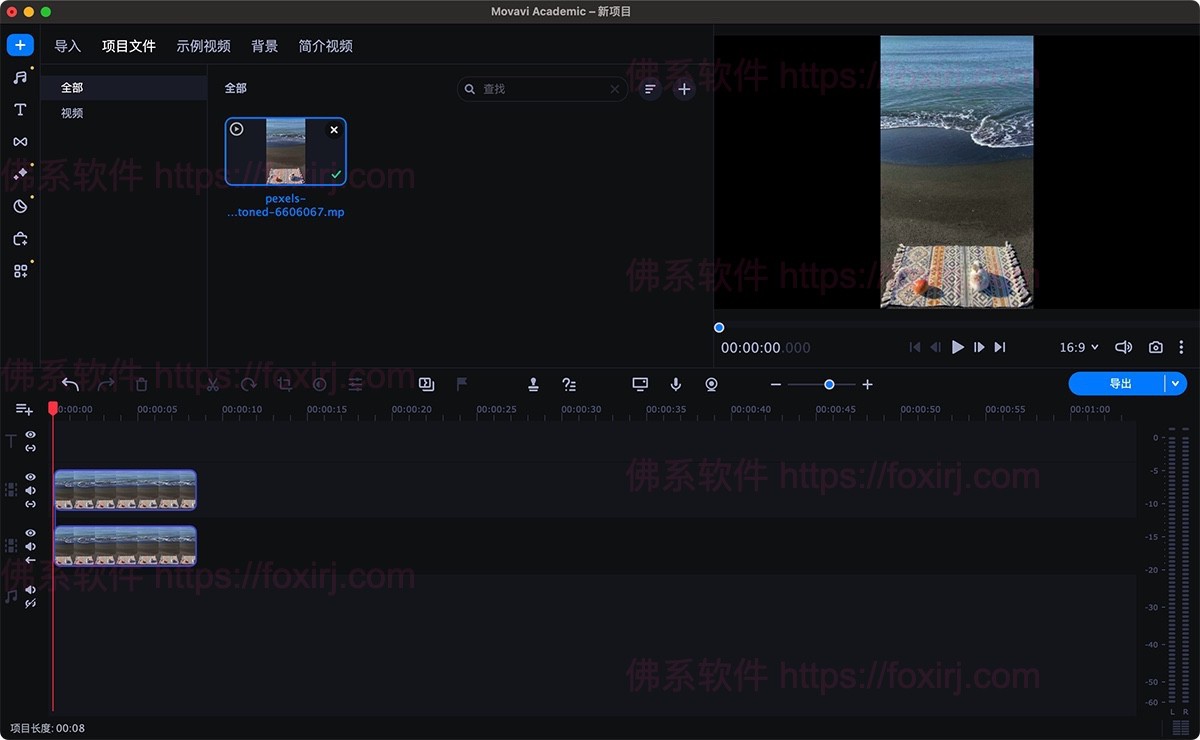Viewport: 1200px width, 740px height.
Task: Click the microphone recording icon
Action: (674, 383)
